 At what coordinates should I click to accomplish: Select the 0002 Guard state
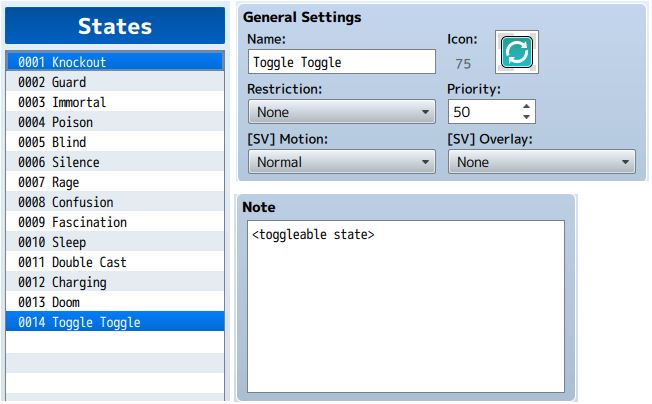click(115, 82)
